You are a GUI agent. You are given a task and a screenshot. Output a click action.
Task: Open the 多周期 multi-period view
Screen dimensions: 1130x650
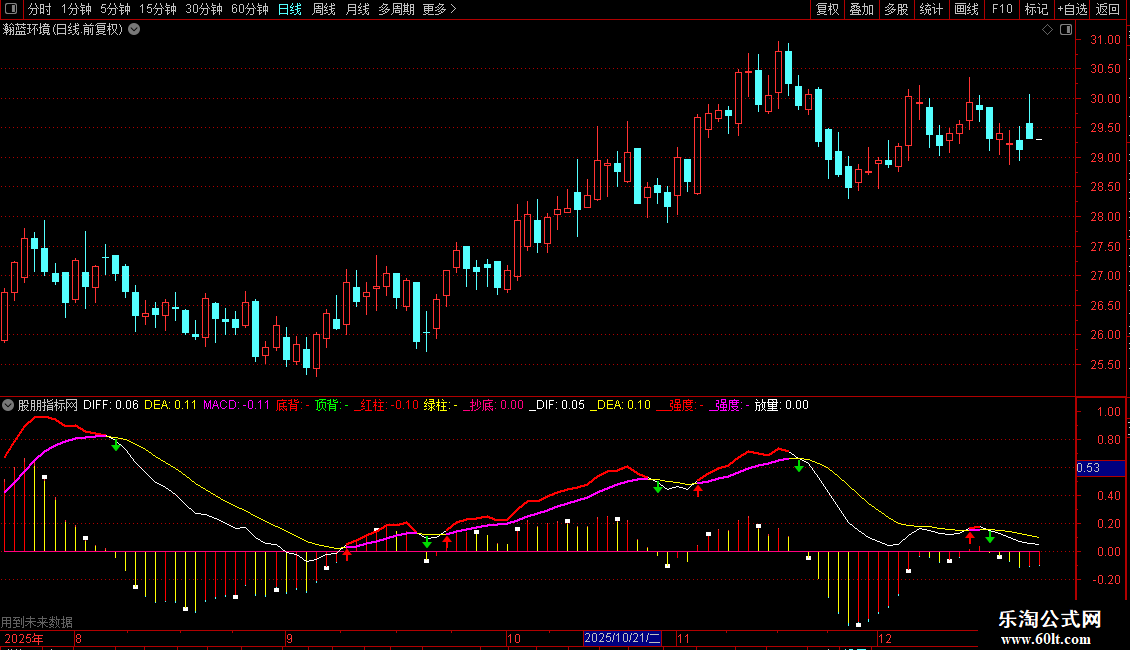point(396,9)
